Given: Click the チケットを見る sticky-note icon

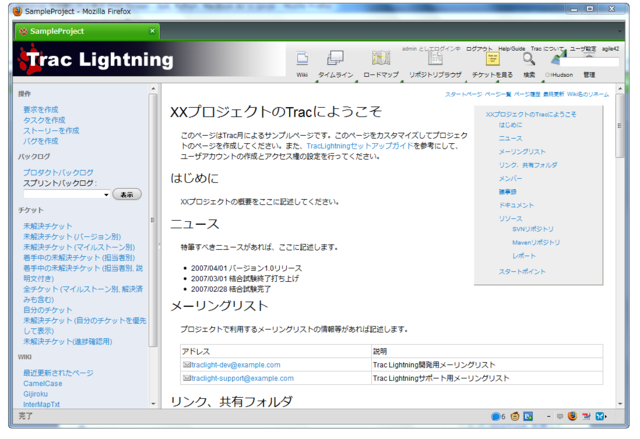Looking at the screenshot, I should click(x=493, y=59).
